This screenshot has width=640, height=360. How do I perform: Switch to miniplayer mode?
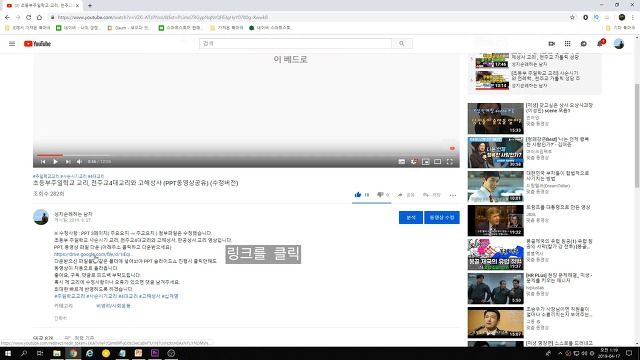point(426,162)
